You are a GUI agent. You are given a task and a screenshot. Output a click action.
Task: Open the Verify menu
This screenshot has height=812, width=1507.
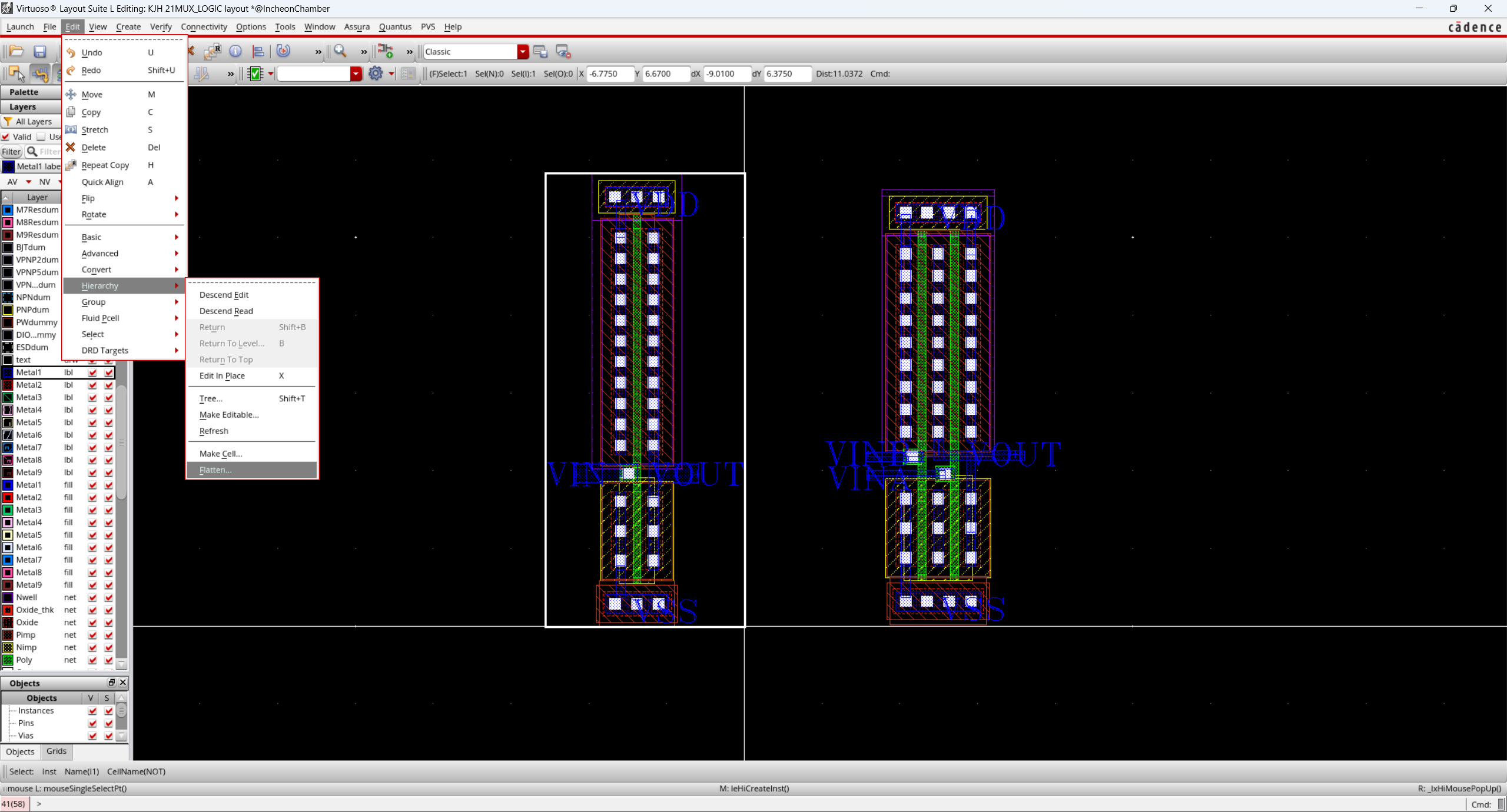coord(161,26)
